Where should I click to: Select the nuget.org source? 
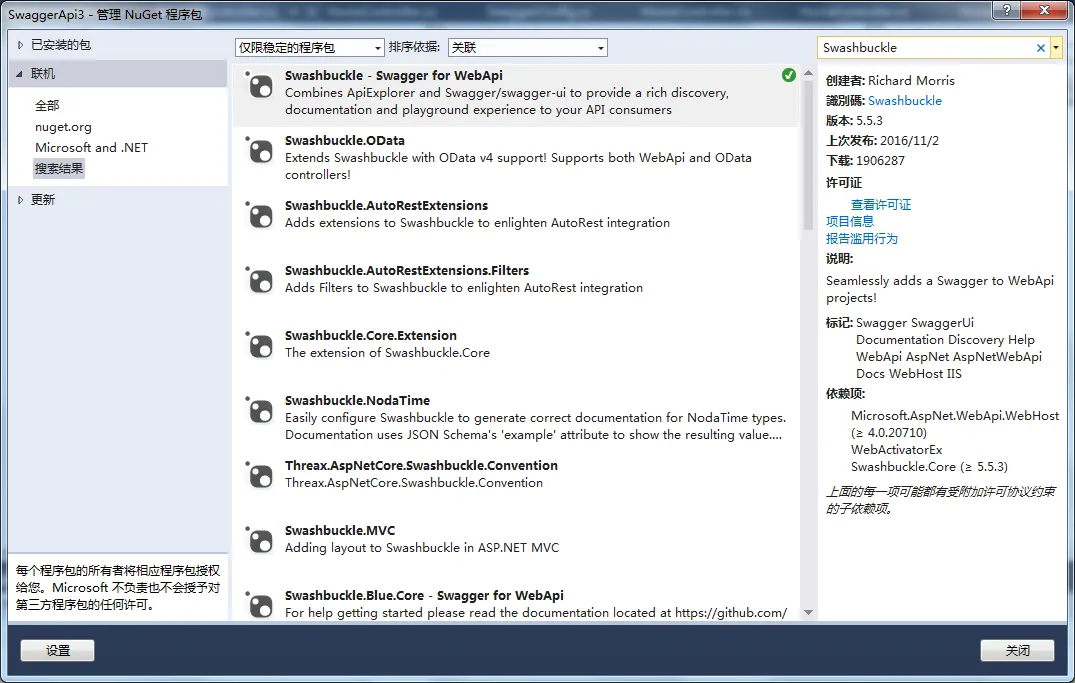tap(63, 127)
